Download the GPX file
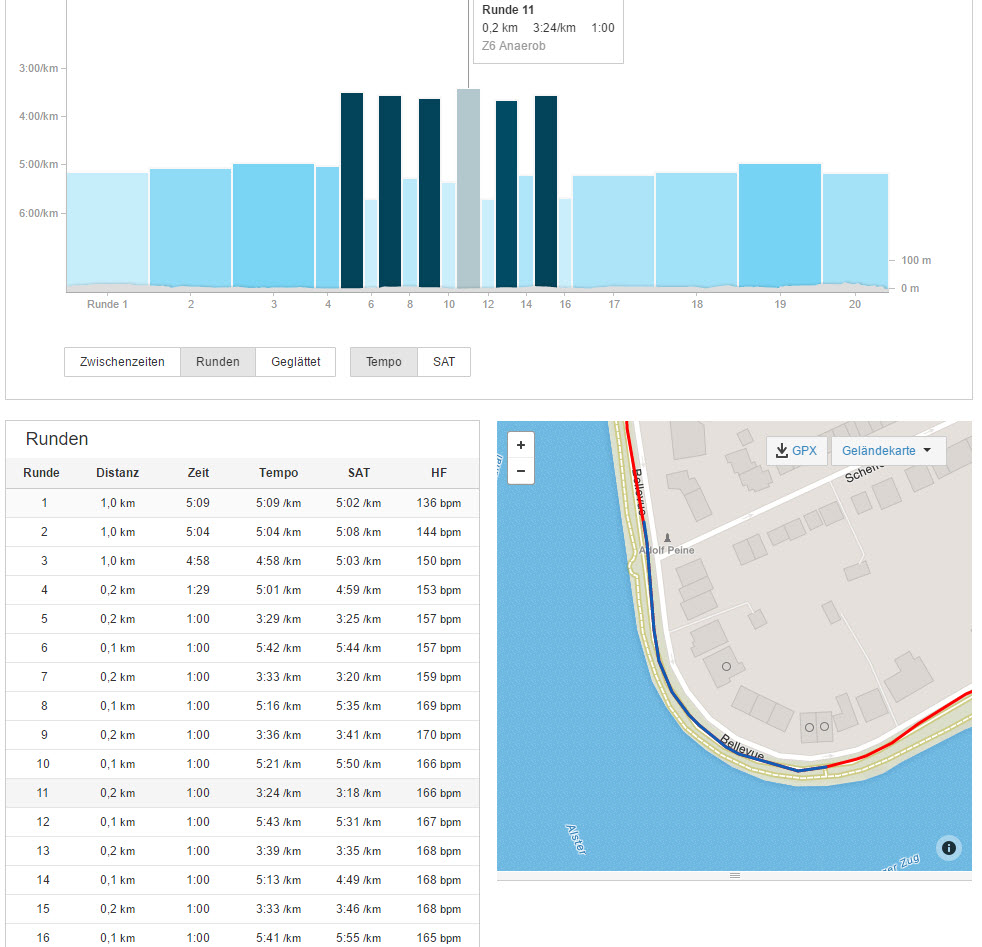The width and height of the screenshot is (982, 947). pos(796,451)
